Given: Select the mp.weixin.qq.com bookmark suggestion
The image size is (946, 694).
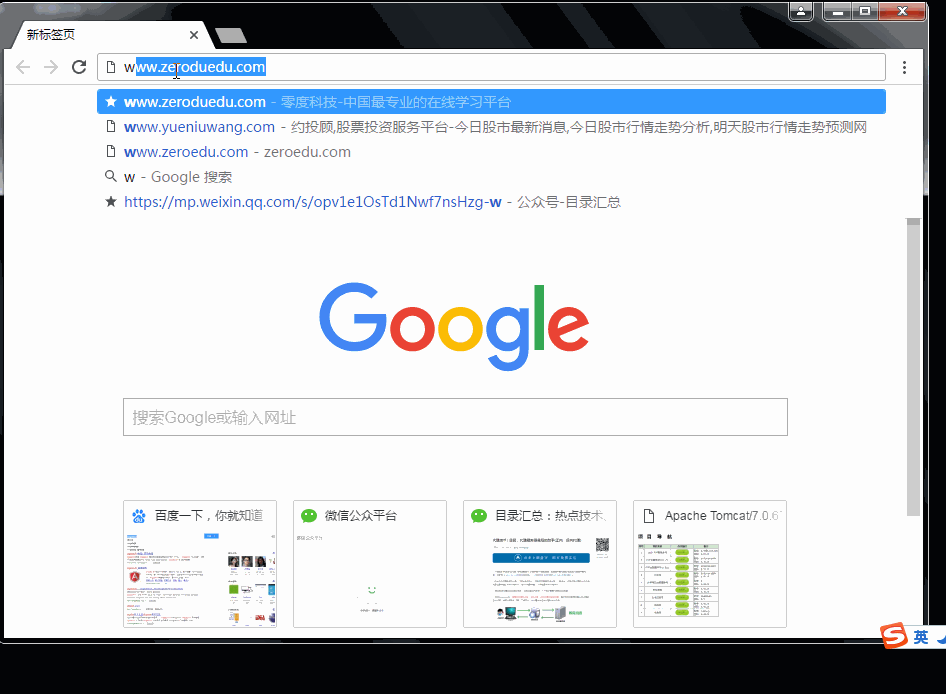Looking at the screenshot, I should pyautogui.click(x=491, y=202).
